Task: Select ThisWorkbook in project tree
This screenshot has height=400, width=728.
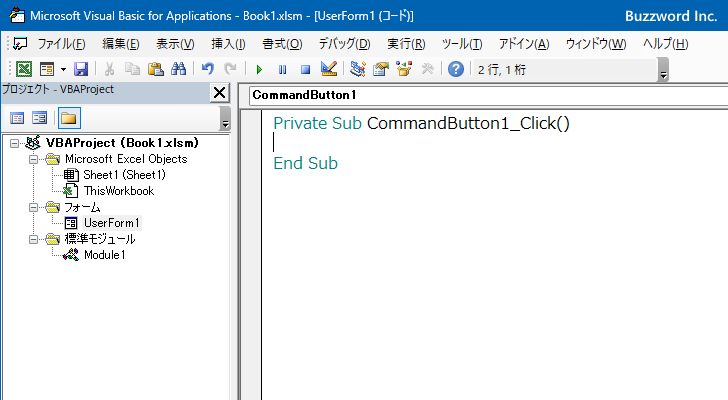Action: click(119, 191)
